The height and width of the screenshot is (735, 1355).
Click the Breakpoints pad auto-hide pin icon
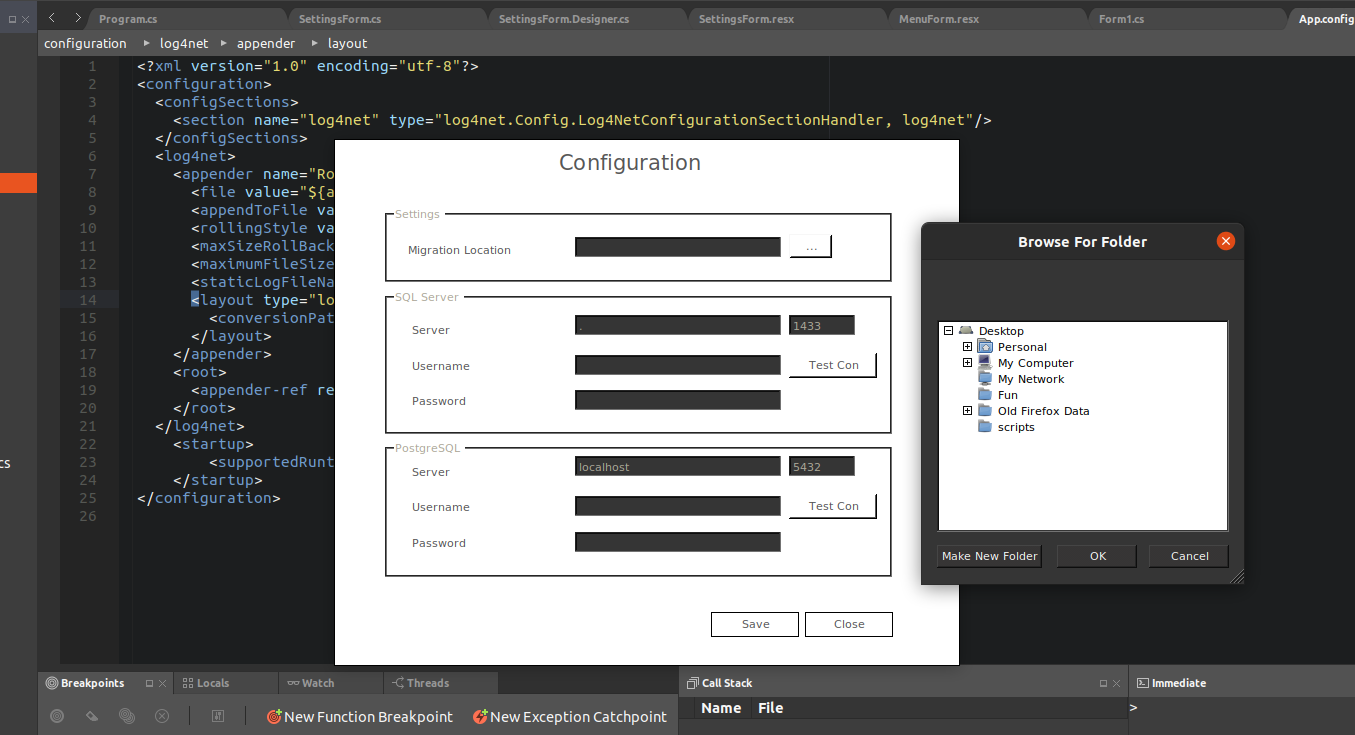(x=149, y=683)
